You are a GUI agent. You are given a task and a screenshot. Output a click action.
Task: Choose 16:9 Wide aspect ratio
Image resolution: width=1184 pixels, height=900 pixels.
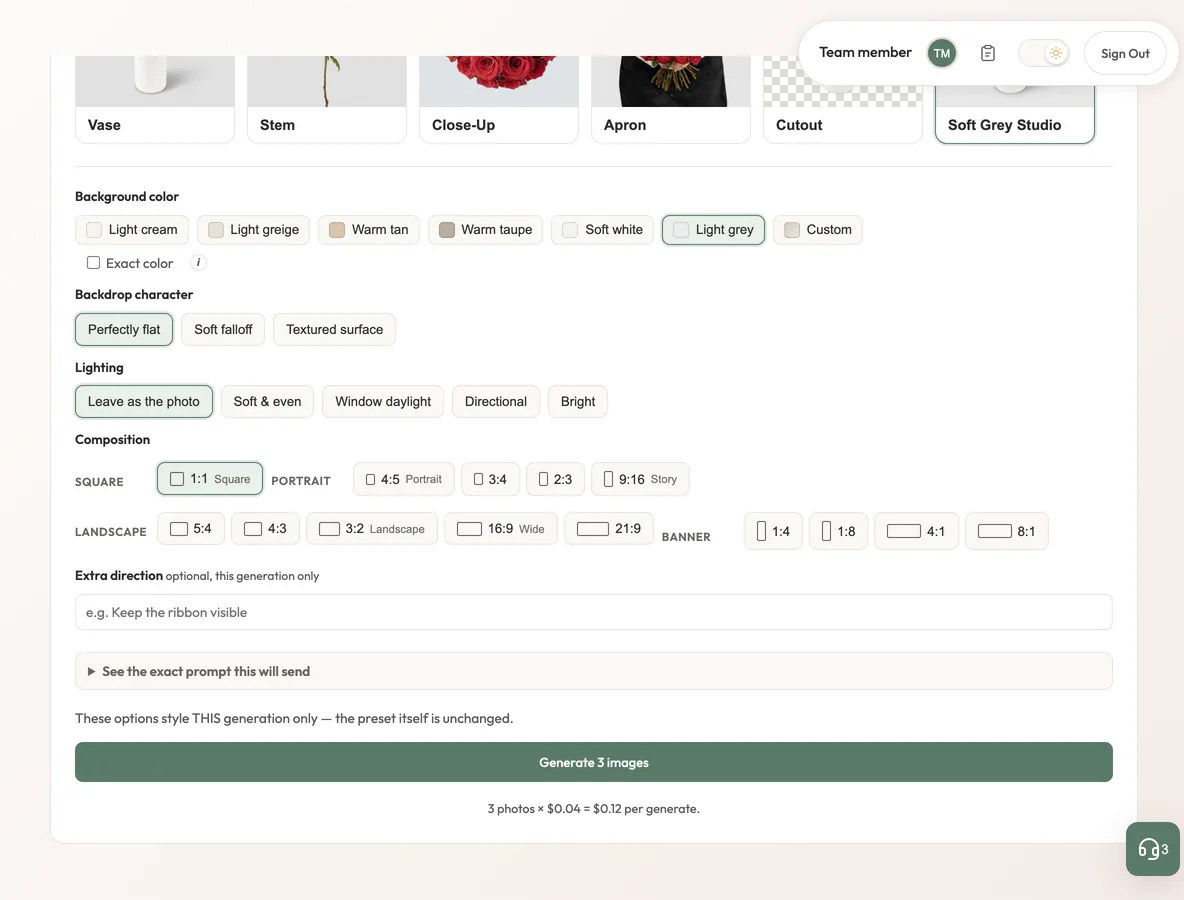click(501, 529)
